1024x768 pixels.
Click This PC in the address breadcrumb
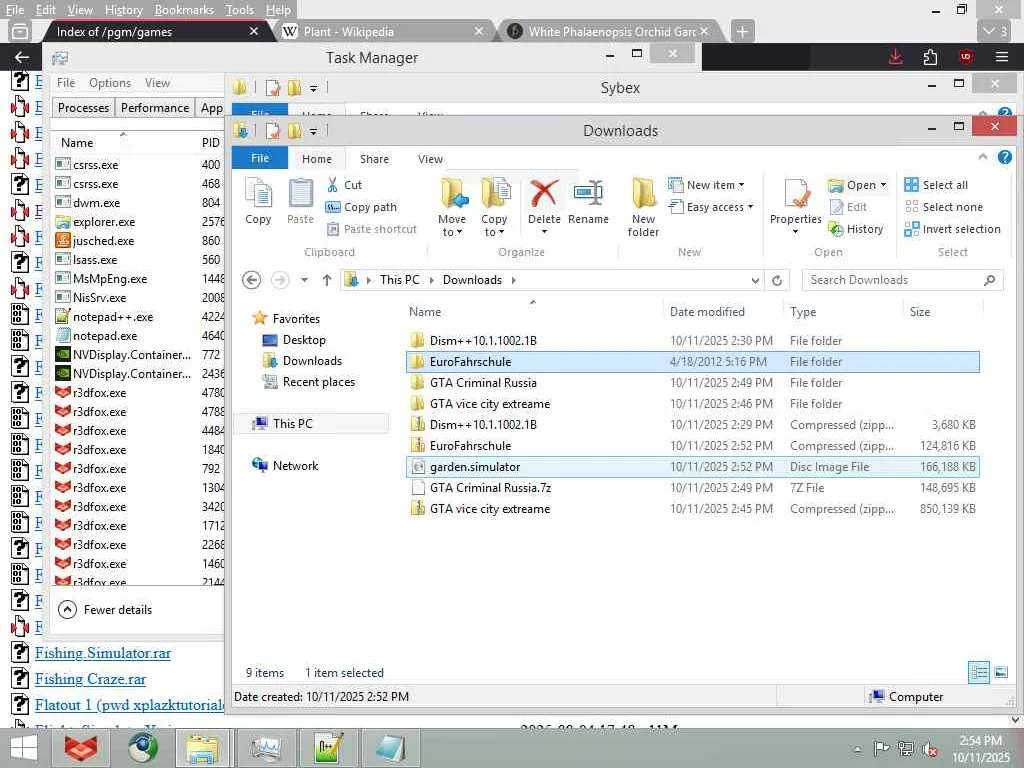(x=400, y=280)
